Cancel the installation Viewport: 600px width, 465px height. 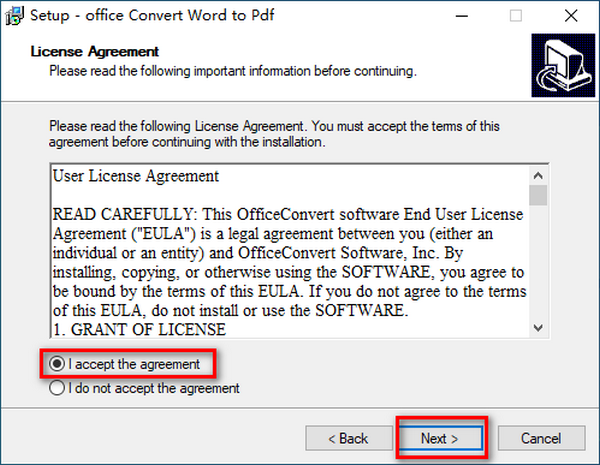(541, 438)
